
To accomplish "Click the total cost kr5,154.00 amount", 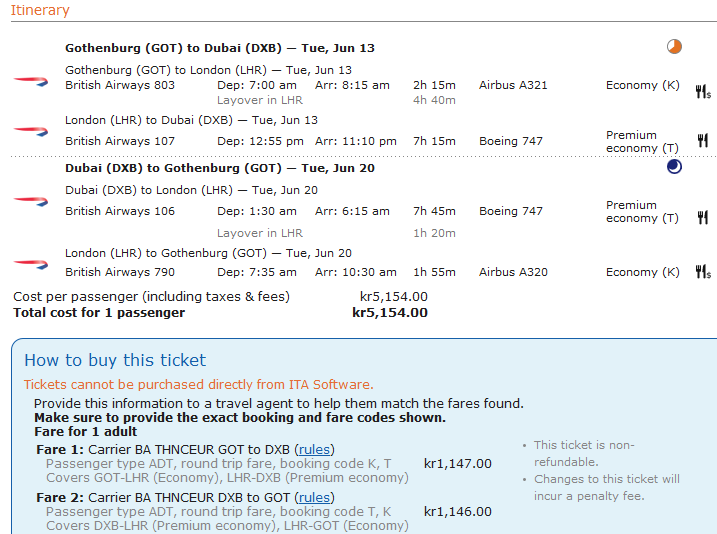I will point(390,313).
